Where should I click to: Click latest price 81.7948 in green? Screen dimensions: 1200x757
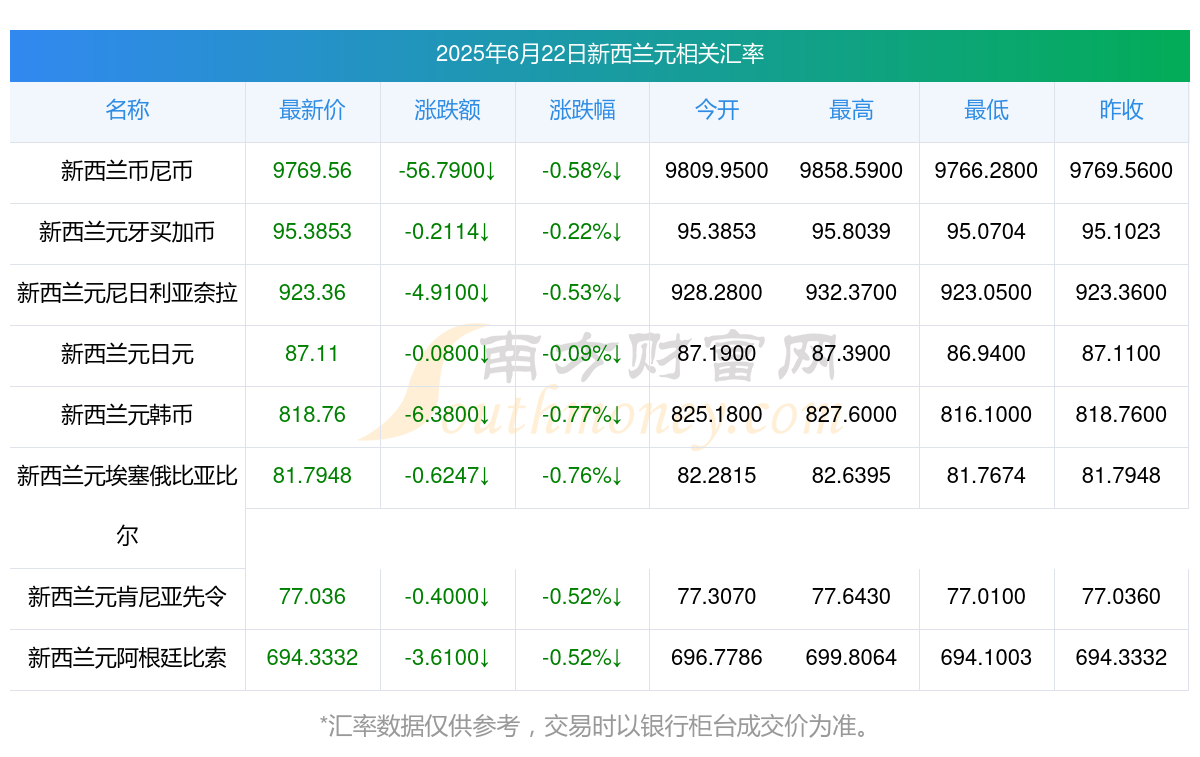(312, 476)
